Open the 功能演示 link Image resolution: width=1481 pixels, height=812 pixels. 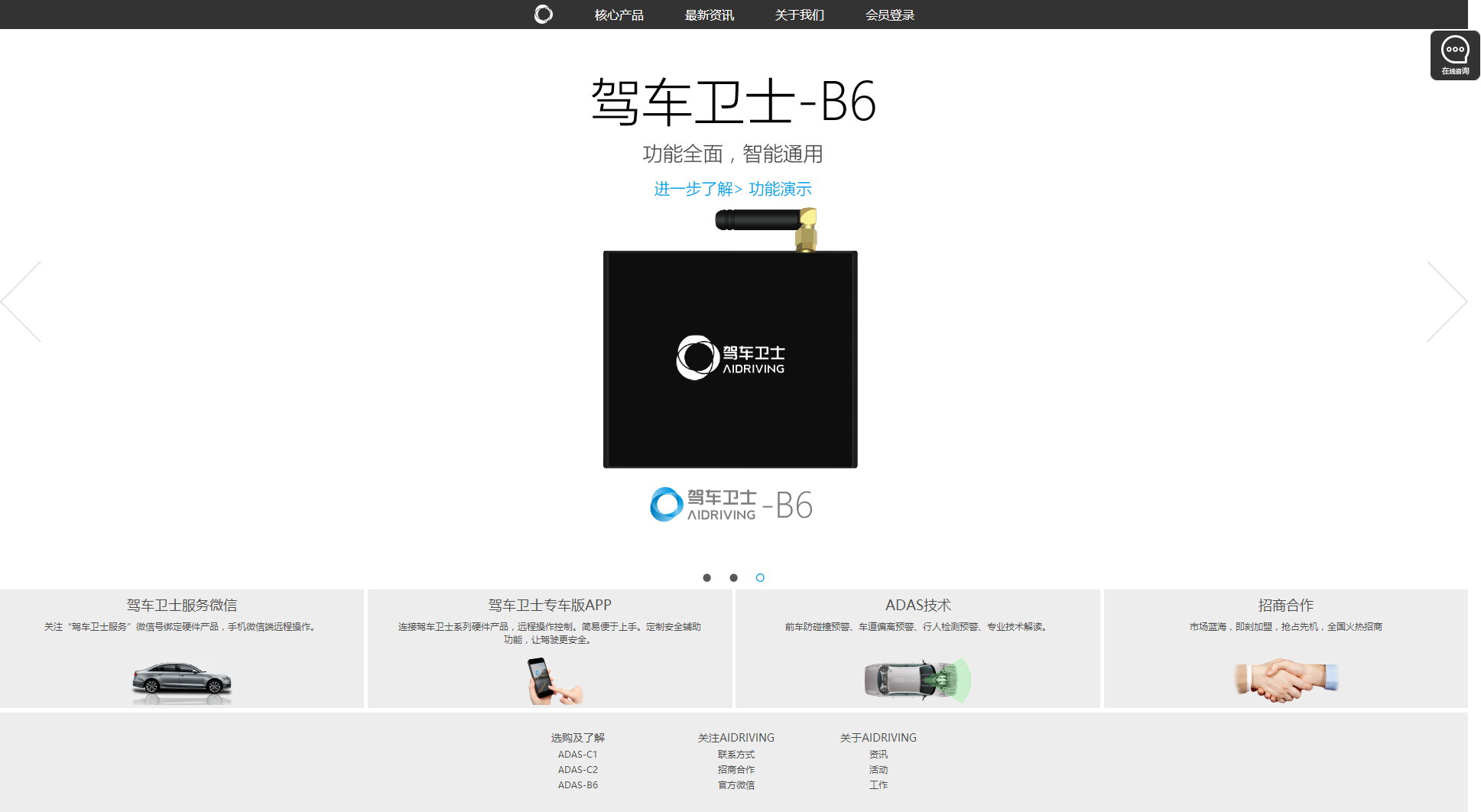click(781, 189)
